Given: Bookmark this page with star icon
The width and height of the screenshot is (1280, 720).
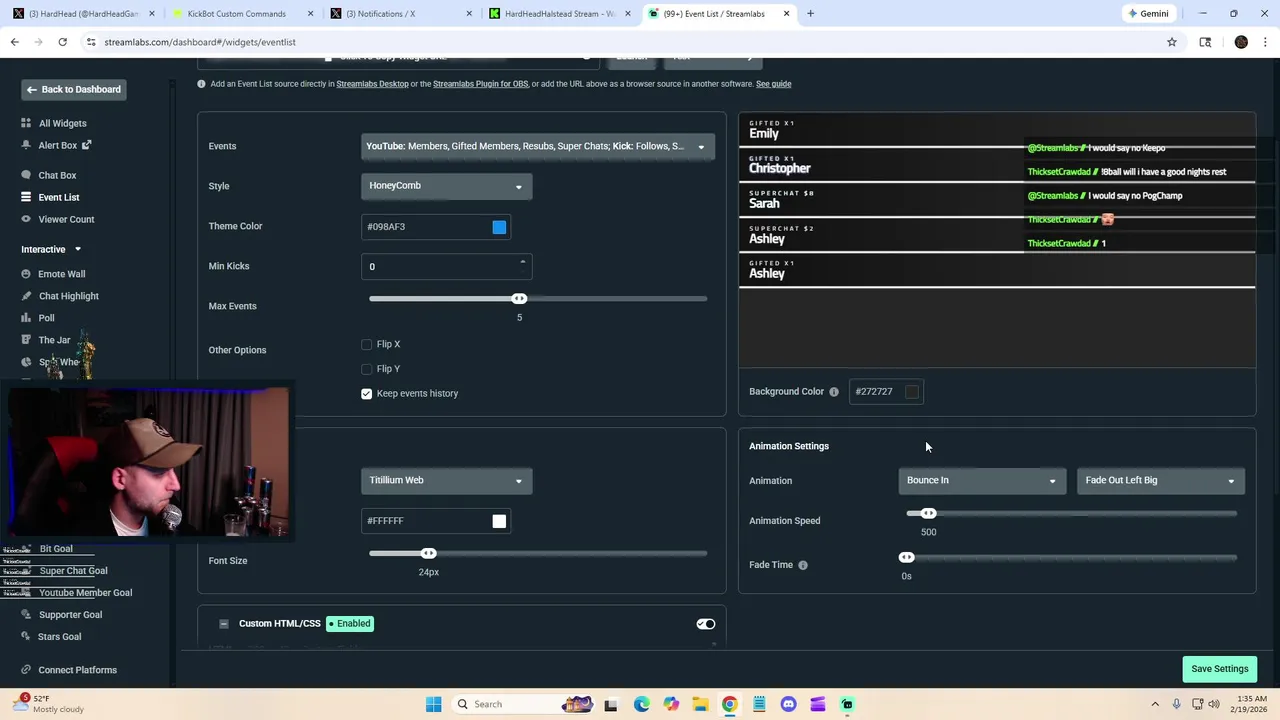Looking at the screenshot, I should point(1172,42).
